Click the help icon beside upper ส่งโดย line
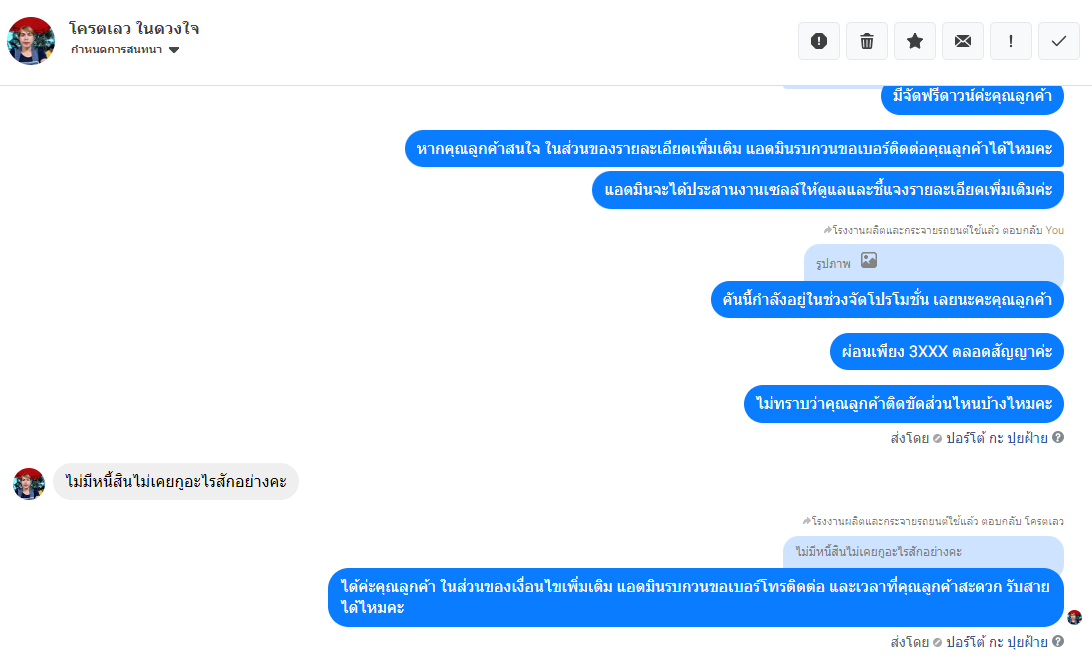 point(1058,437)
